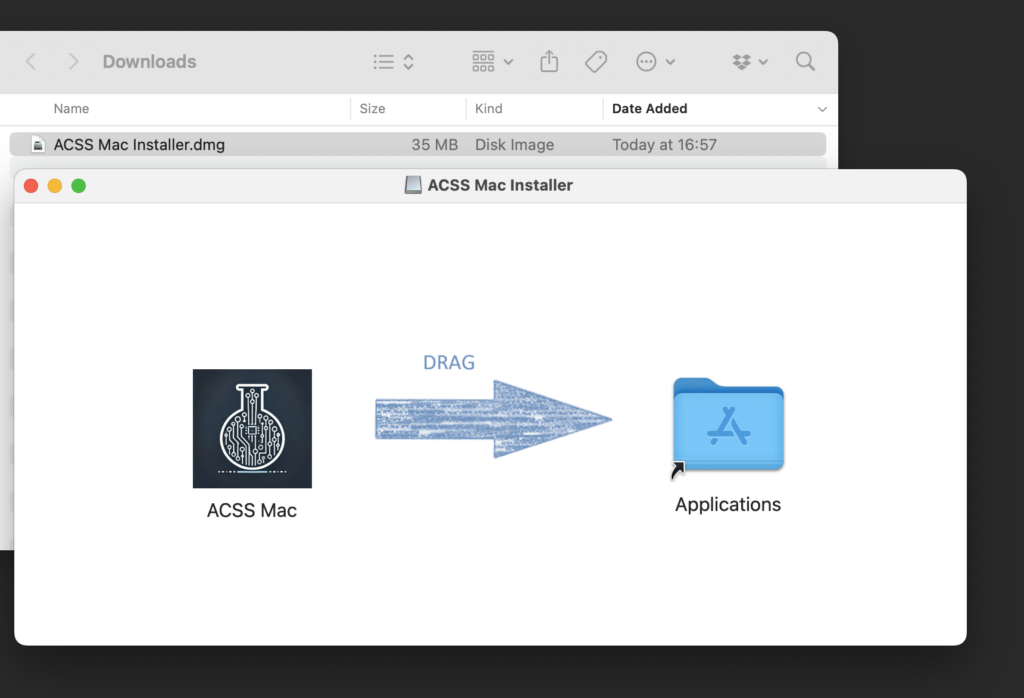This screenshot has height=698, width=1024.
Task: Click the Today at 16:57 date cell
Action: pos(664,144)
